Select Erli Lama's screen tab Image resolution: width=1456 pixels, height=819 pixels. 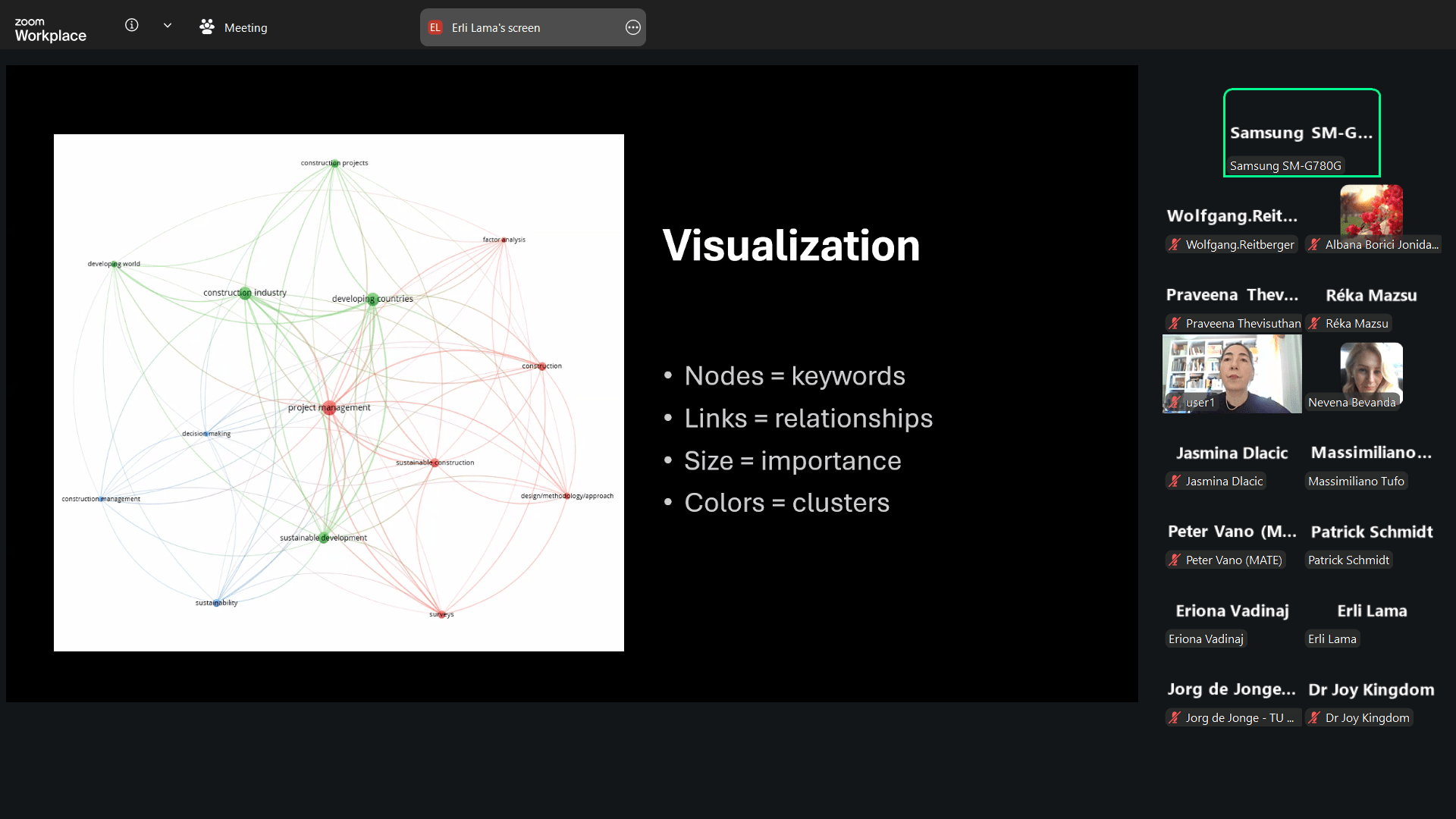click(x=496, y=28)
